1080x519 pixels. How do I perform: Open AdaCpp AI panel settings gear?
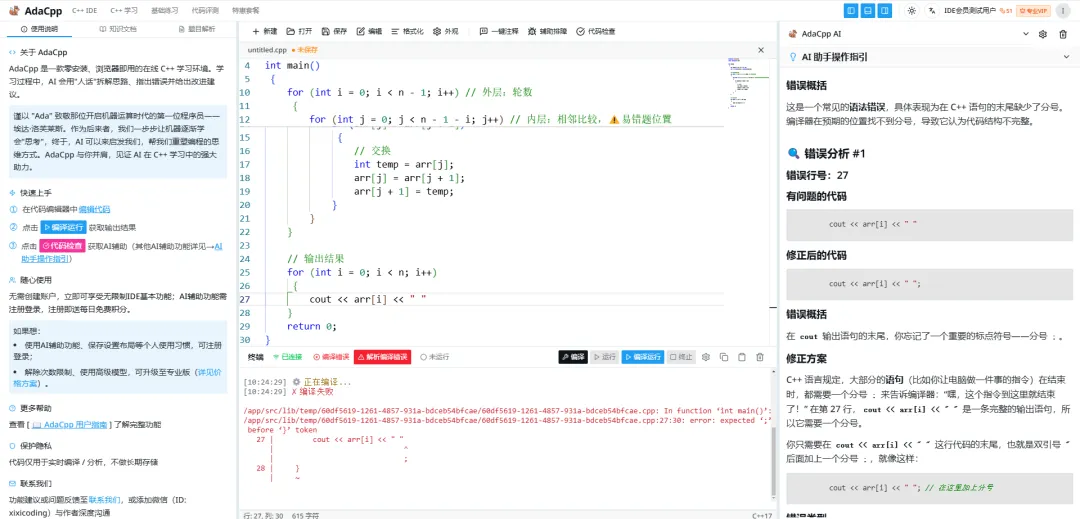(1043, 34)
